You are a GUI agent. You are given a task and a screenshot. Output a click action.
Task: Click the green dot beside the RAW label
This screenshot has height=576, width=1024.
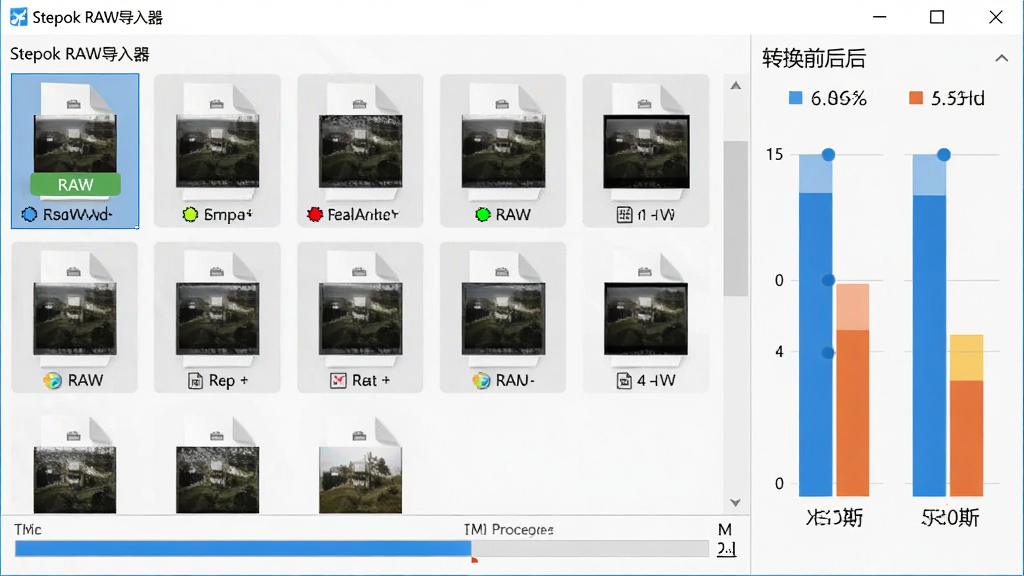pyautogui.click(x=483, y=214)
